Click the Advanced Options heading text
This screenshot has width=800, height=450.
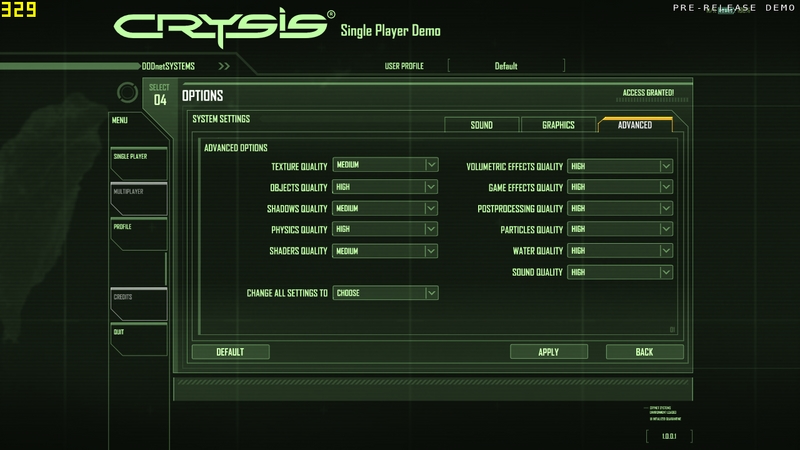click(236, 148)
